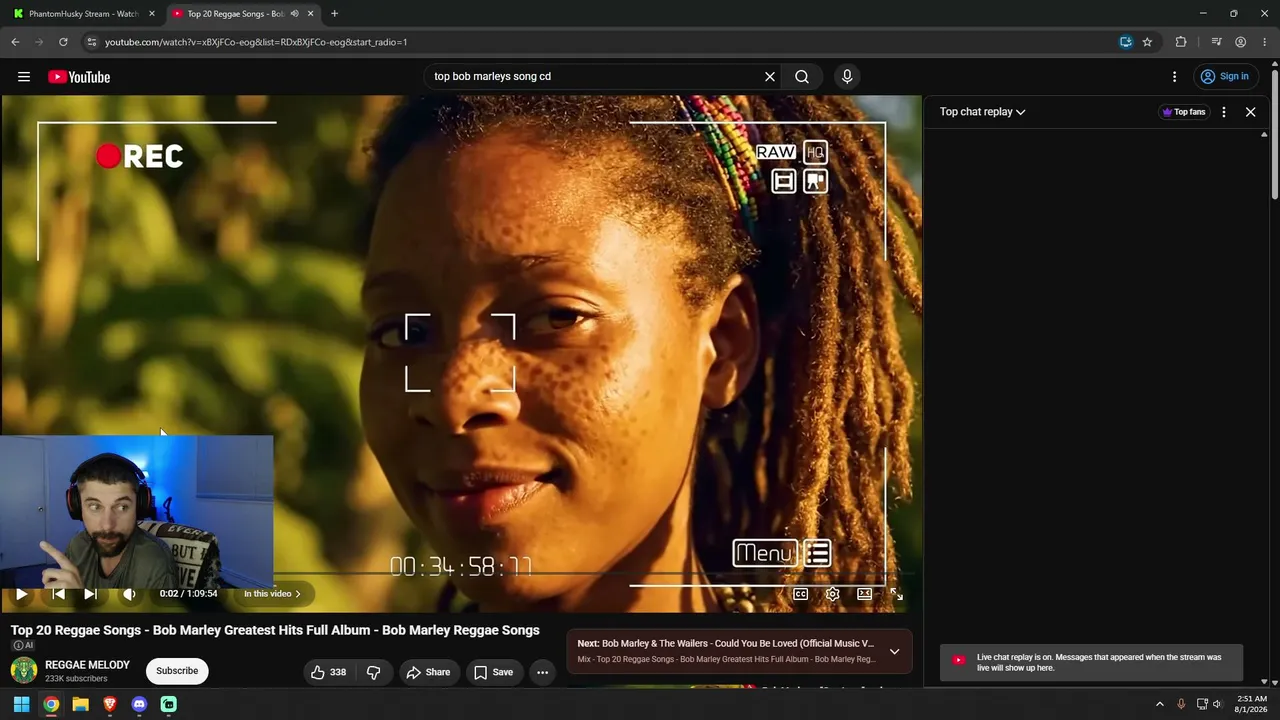Image resolution: width=1280 pixels, height=720 pixels.
Task: Close the chat replay panel
Action: [x=1250, y=112]
